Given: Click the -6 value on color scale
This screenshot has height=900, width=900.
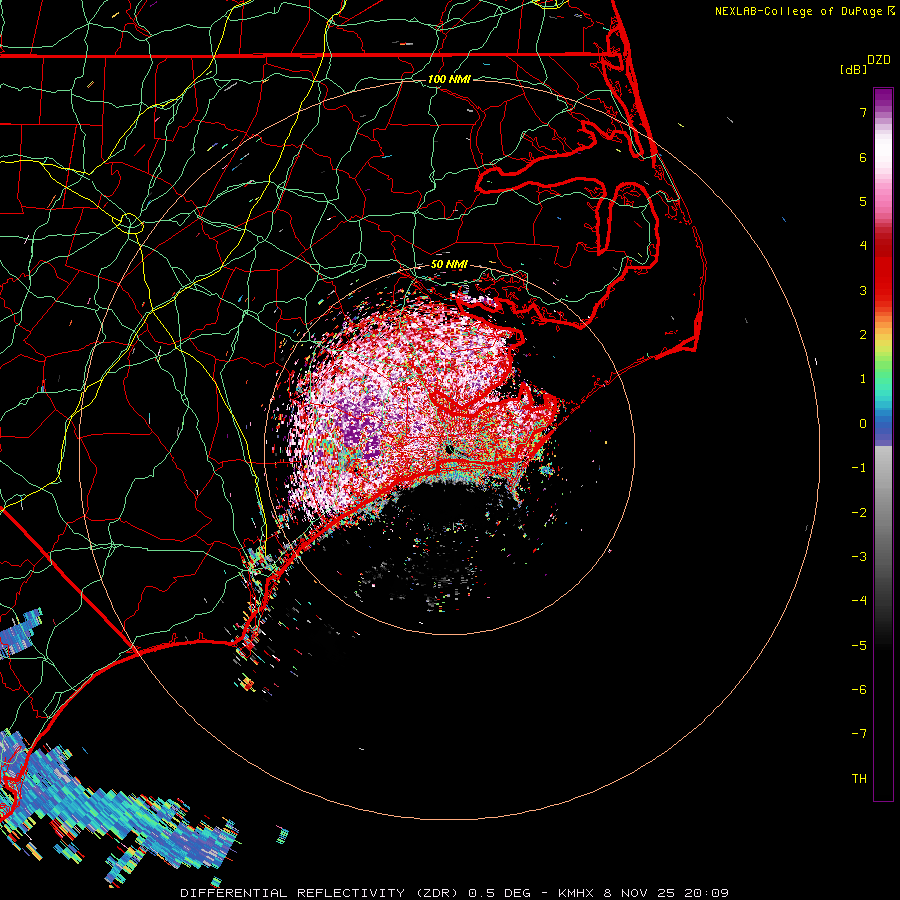Looking at the screenshot, I should pos(859,690).
